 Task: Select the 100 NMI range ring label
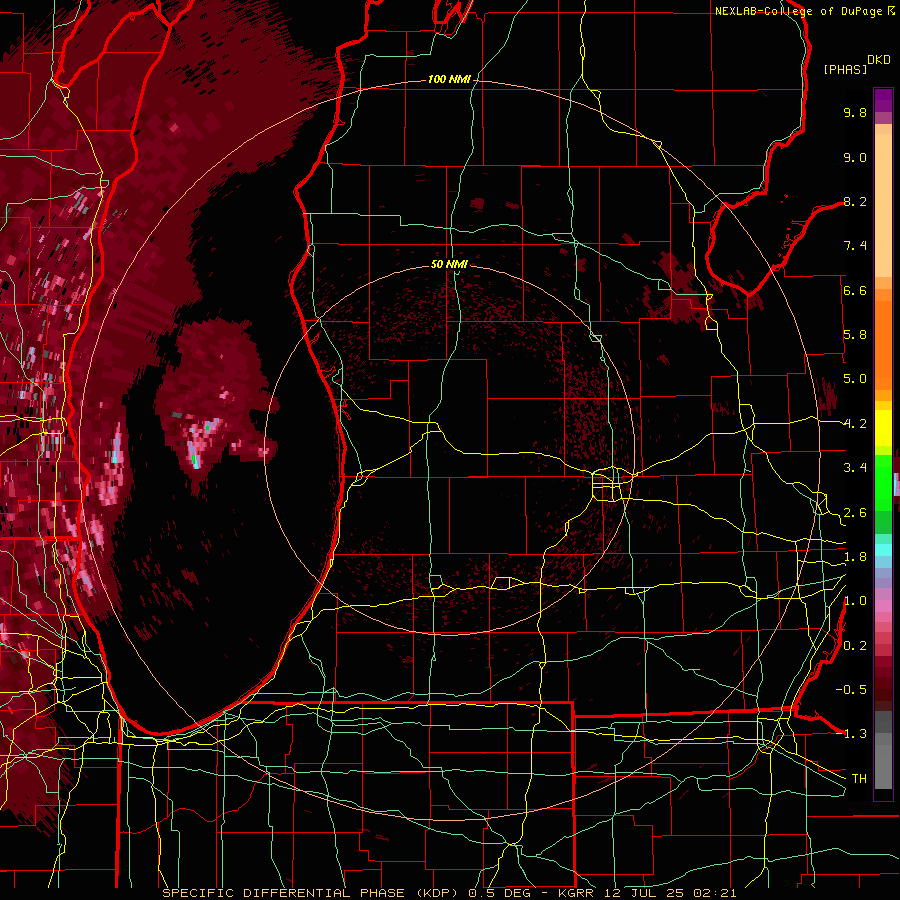[x=449, y=79]
